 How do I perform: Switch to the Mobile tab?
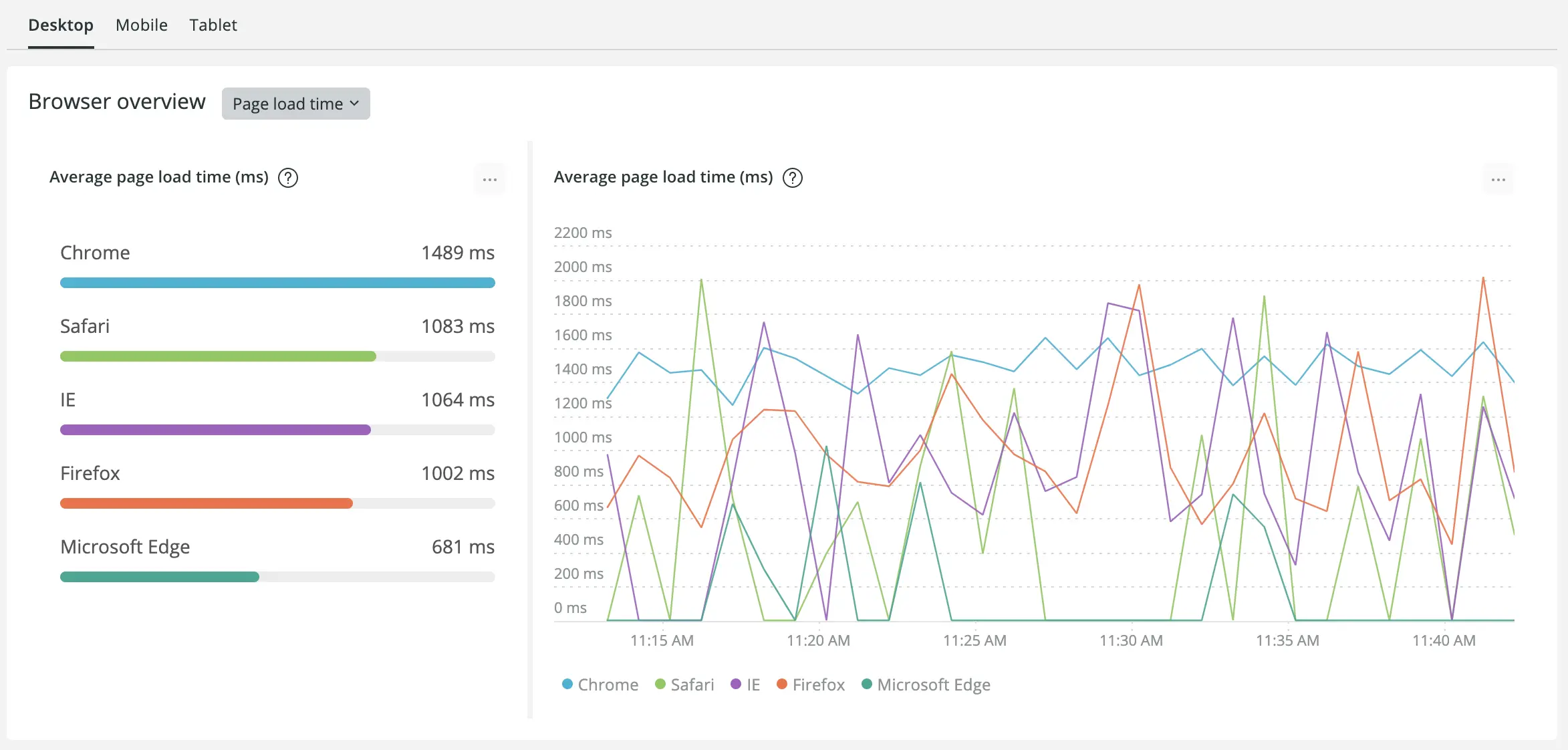[141, 25]
